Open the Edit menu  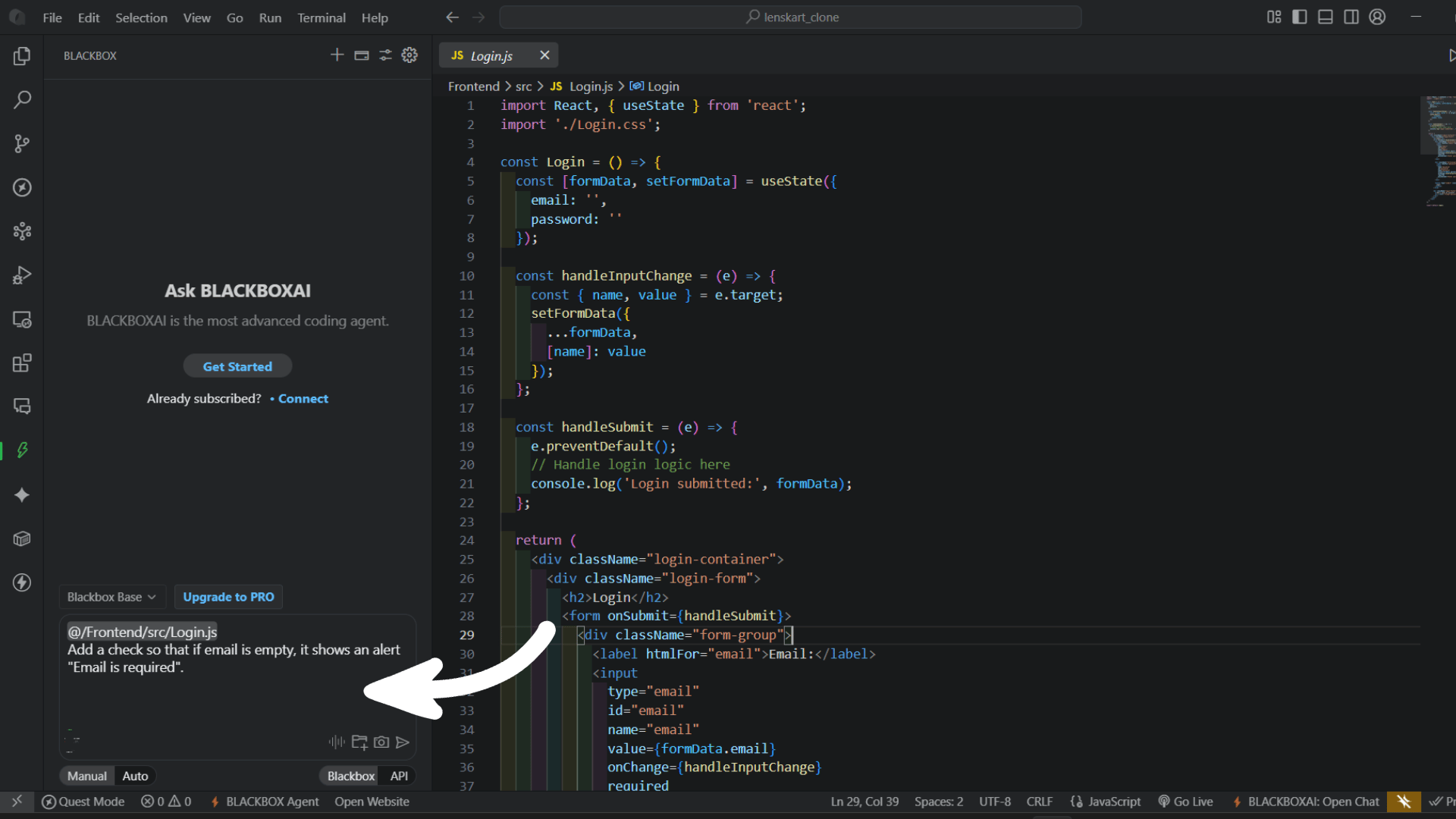pyautogui.click(x=89, y=17)
